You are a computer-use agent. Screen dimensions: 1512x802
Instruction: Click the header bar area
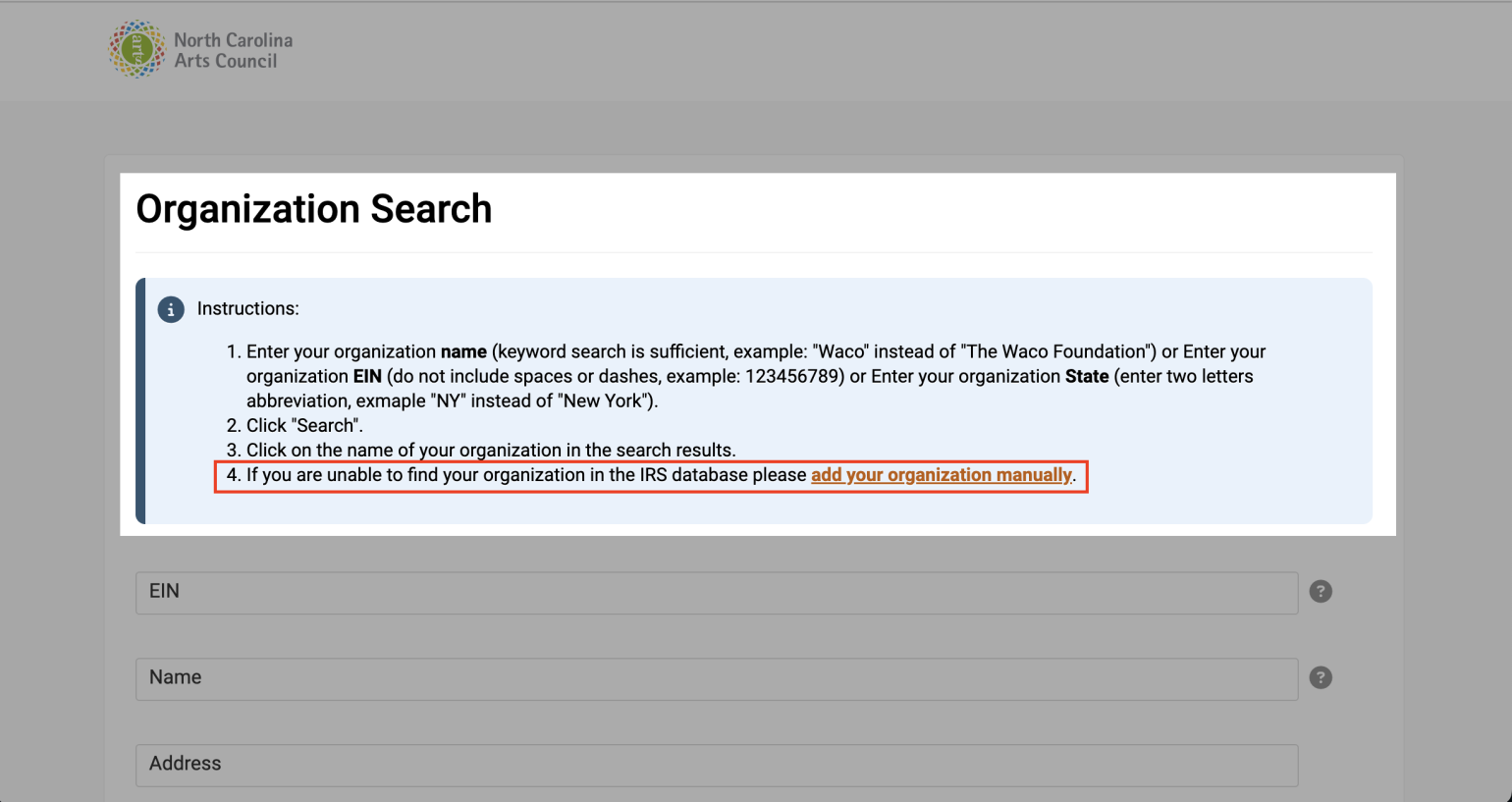(x=756, y=49)
